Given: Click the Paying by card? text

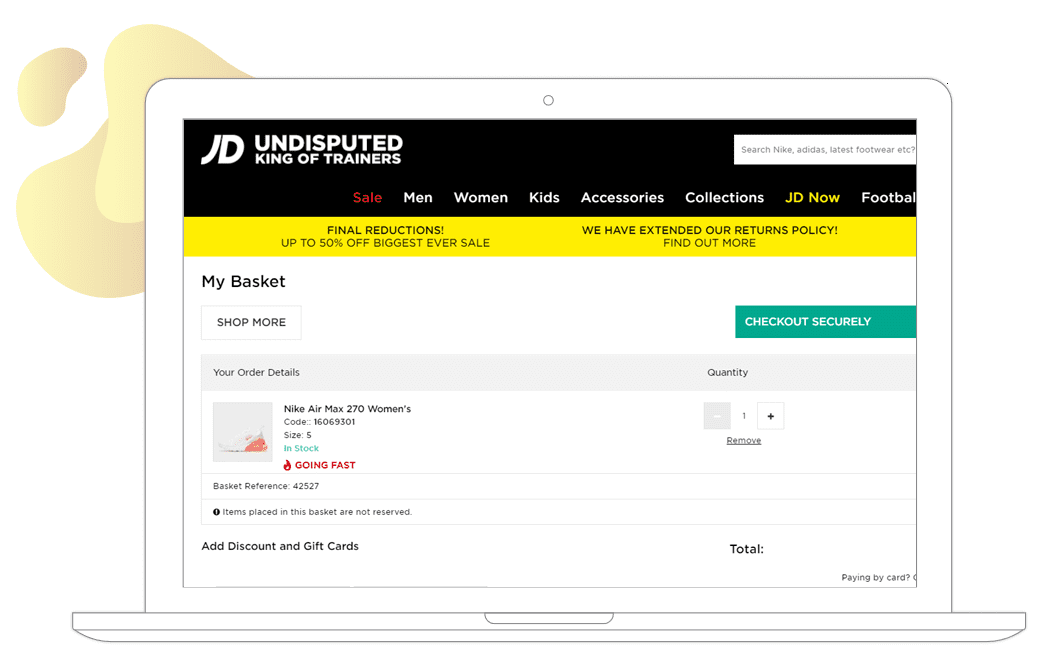Looking at the screenshot, I should click(x=876, y=577).
